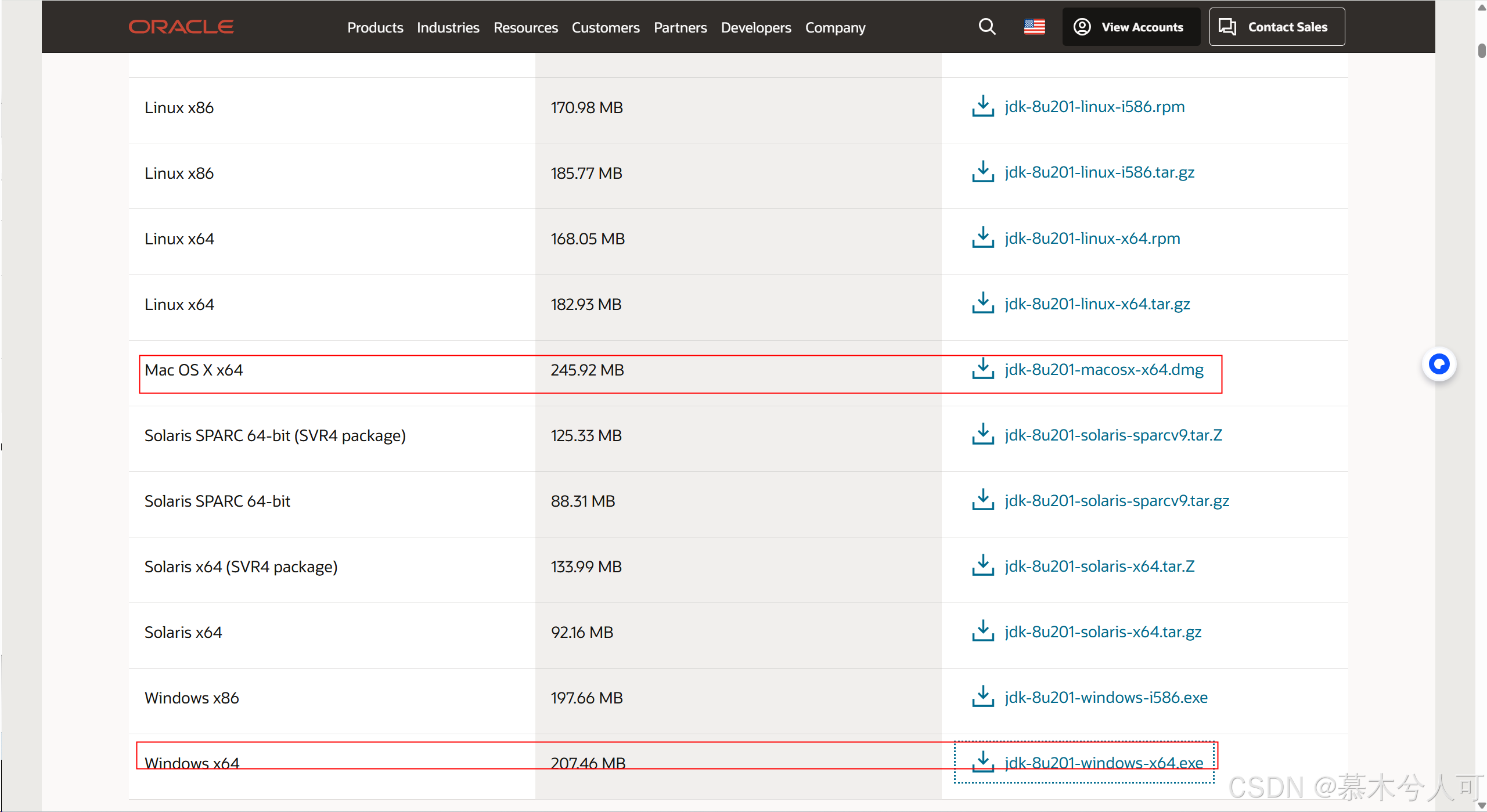Download jdk-8u201-solaris-x64.tar.gz link
This screenshot has height=812, width=1487.
click(x=1103, y=632)
